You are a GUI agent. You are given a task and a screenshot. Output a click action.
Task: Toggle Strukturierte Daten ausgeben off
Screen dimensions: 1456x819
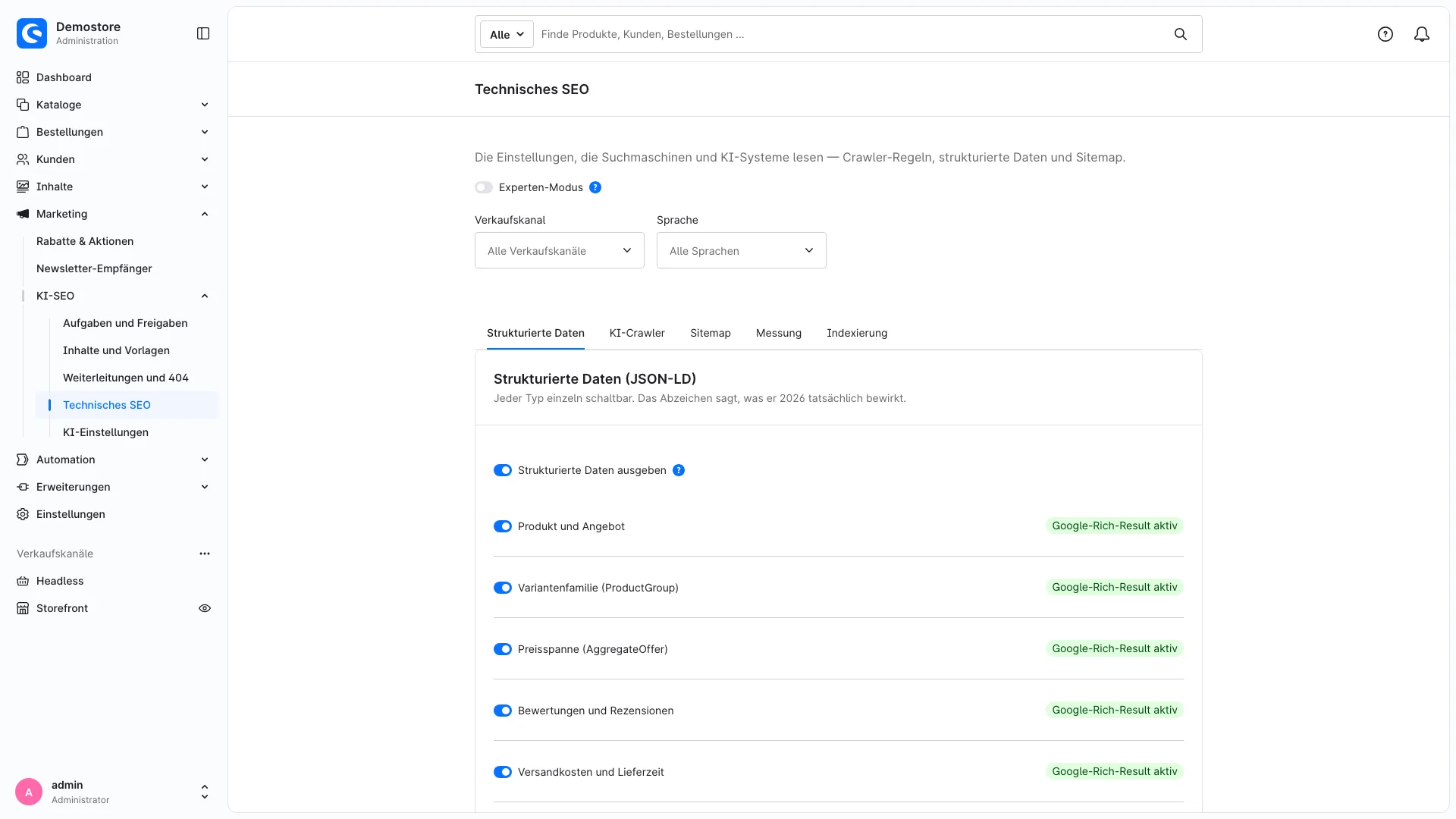503,470
